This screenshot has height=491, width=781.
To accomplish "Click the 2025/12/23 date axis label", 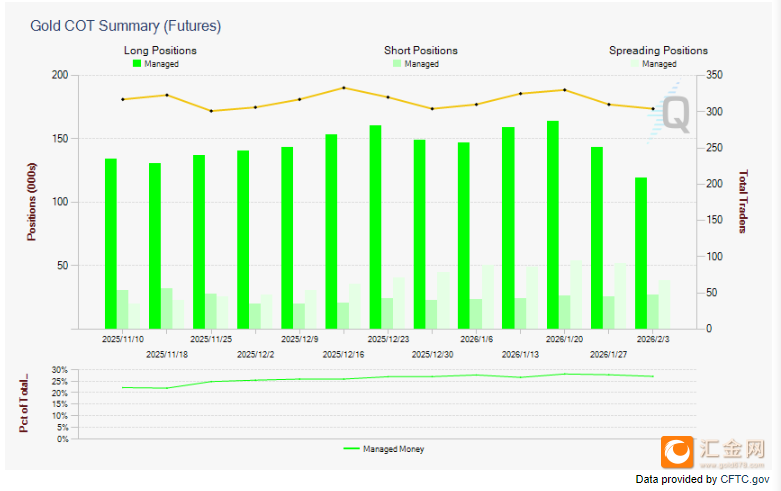I will pos(388,339).
